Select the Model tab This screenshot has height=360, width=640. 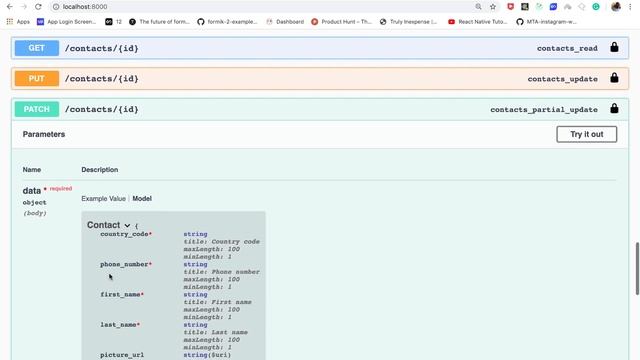pos(142,198)
